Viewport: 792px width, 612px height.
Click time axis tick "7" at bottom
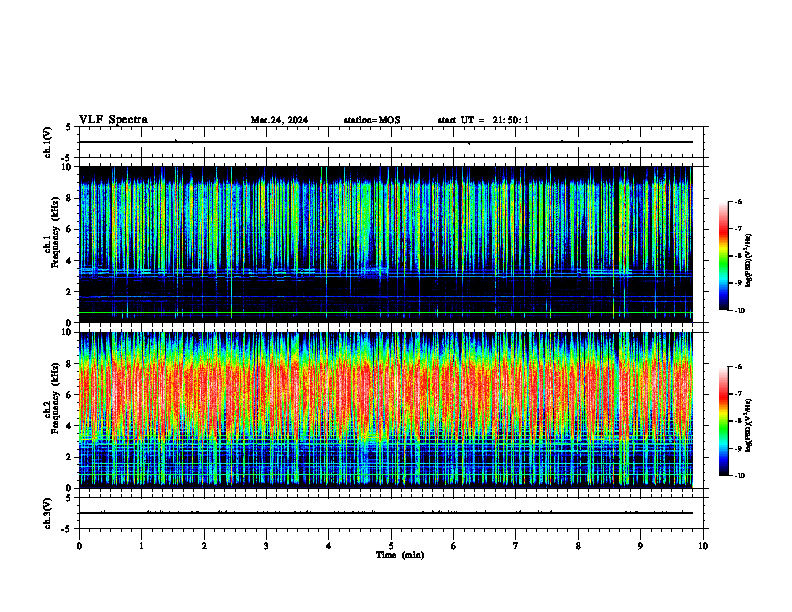click(x=516, y=546)
